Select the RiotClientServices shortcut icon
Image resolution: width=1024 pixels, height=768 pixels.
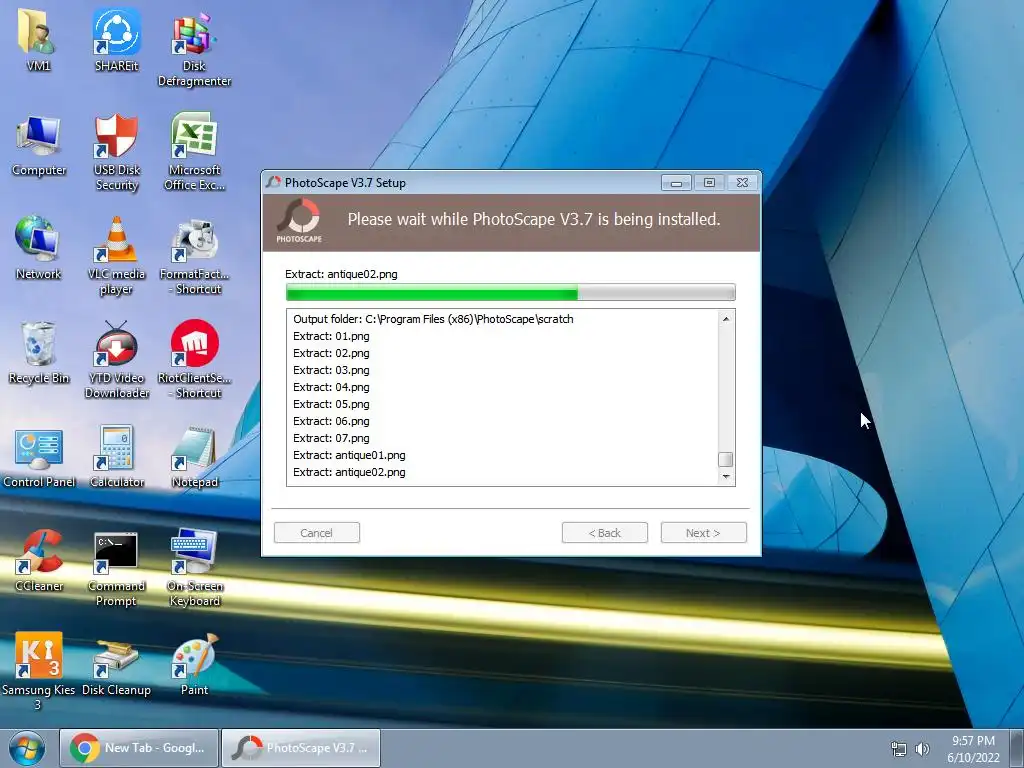click(x=194, y=359)
